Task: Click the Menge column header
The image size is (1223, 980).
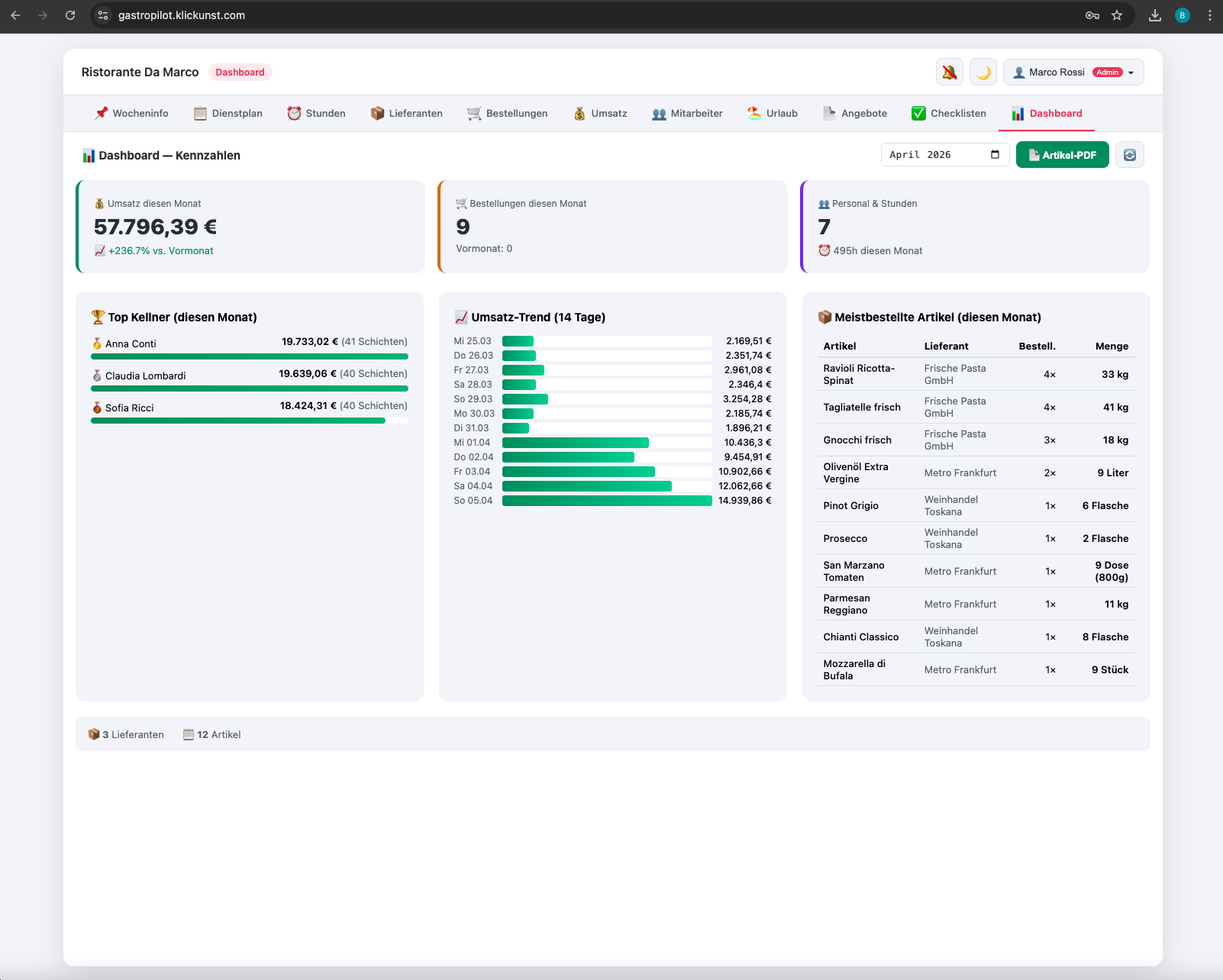Action: [x=1112, y=346]
